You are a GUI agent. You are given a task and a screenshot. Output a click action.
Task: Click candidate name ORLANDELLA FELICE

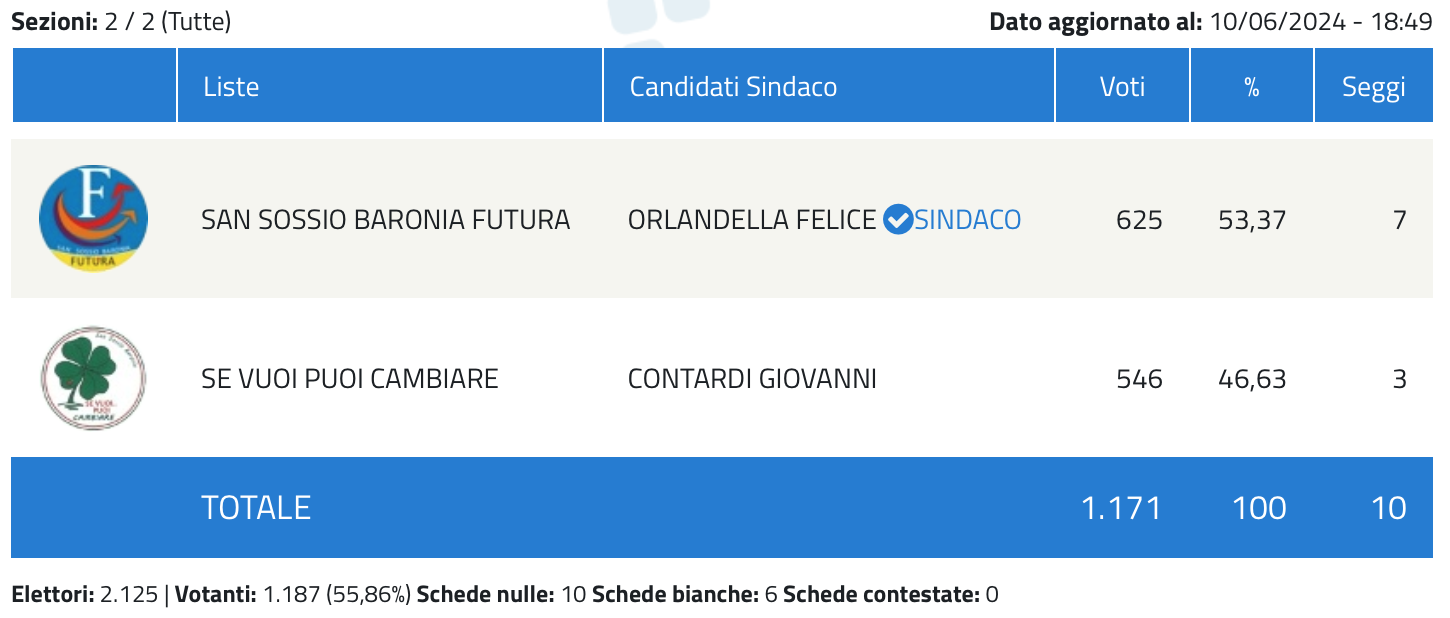tap(752, 219)
